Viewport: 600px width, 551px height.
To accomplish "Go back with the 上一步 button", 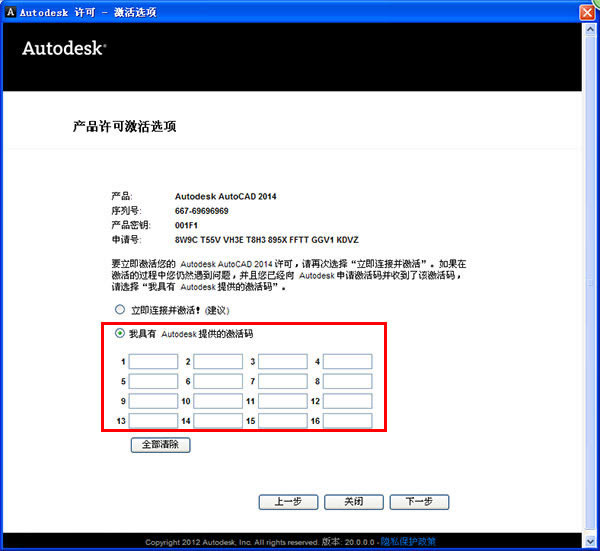I will pyautogui.click(x=289, y=502).
